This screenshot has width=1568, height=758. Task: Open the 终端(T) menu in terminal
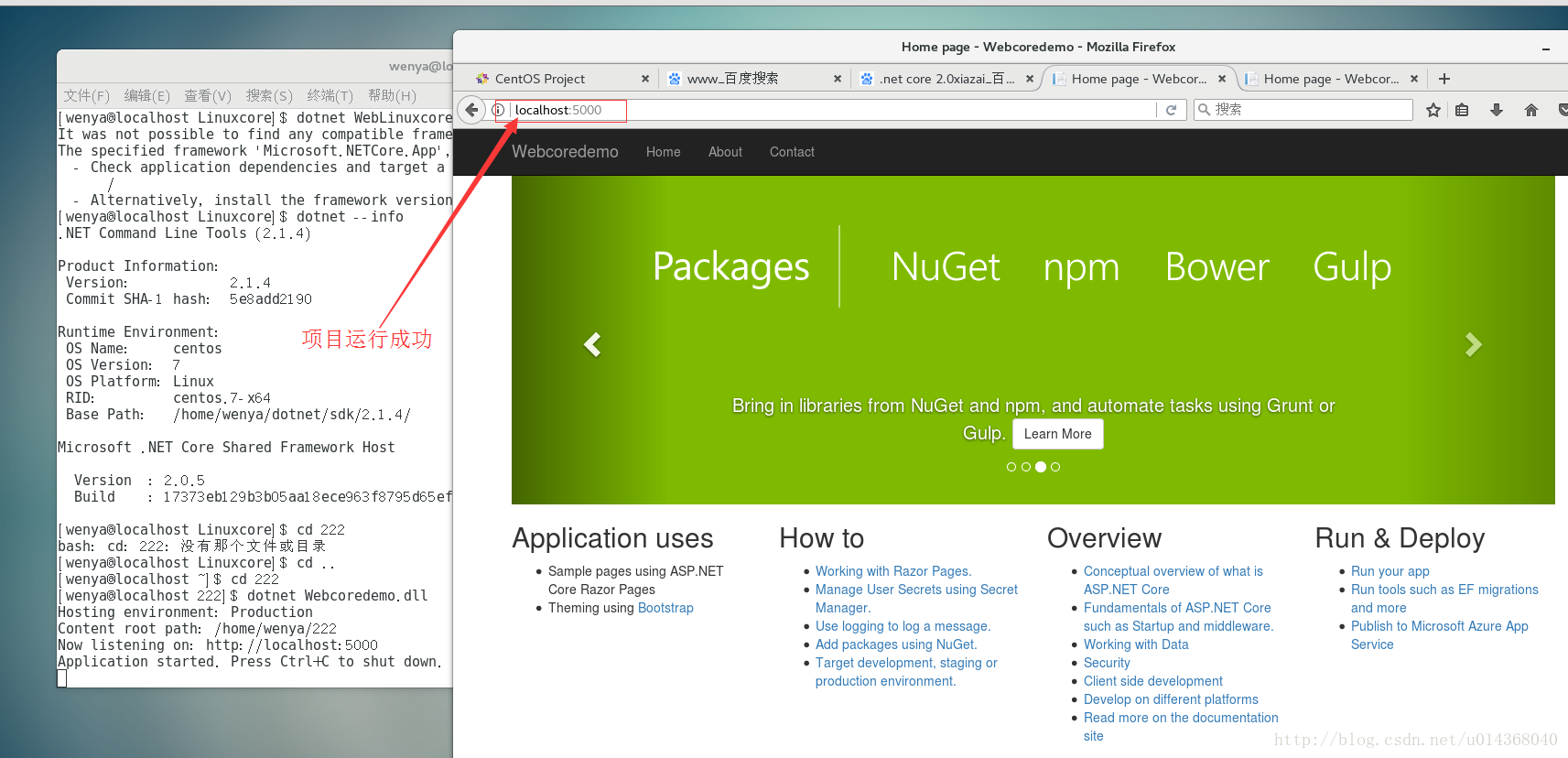330,95
